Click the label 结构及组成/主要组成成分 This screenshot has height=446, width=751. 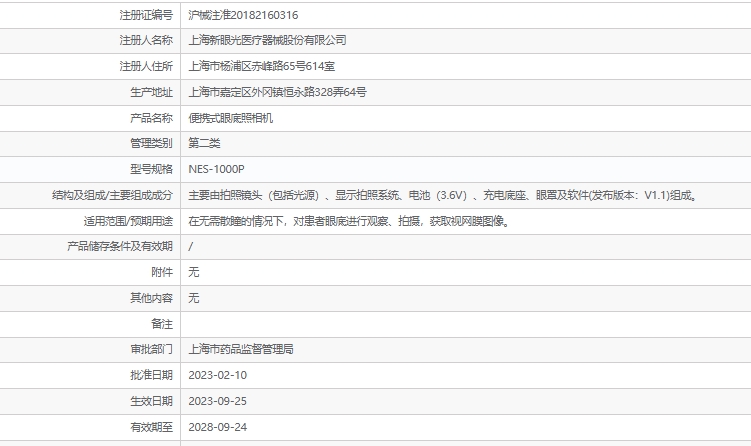(x=113, y=195)
